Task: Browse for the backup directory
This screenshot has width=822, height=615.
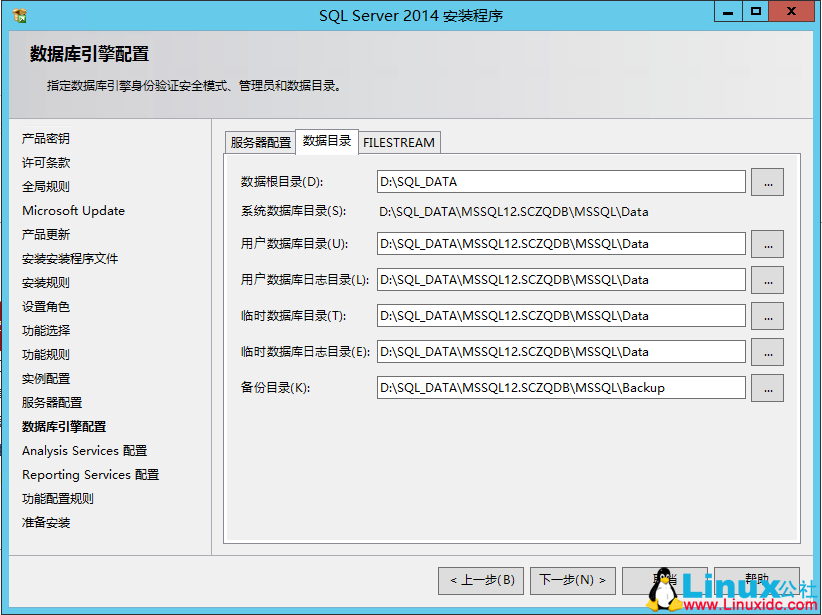Action: [x=766, y=388]
